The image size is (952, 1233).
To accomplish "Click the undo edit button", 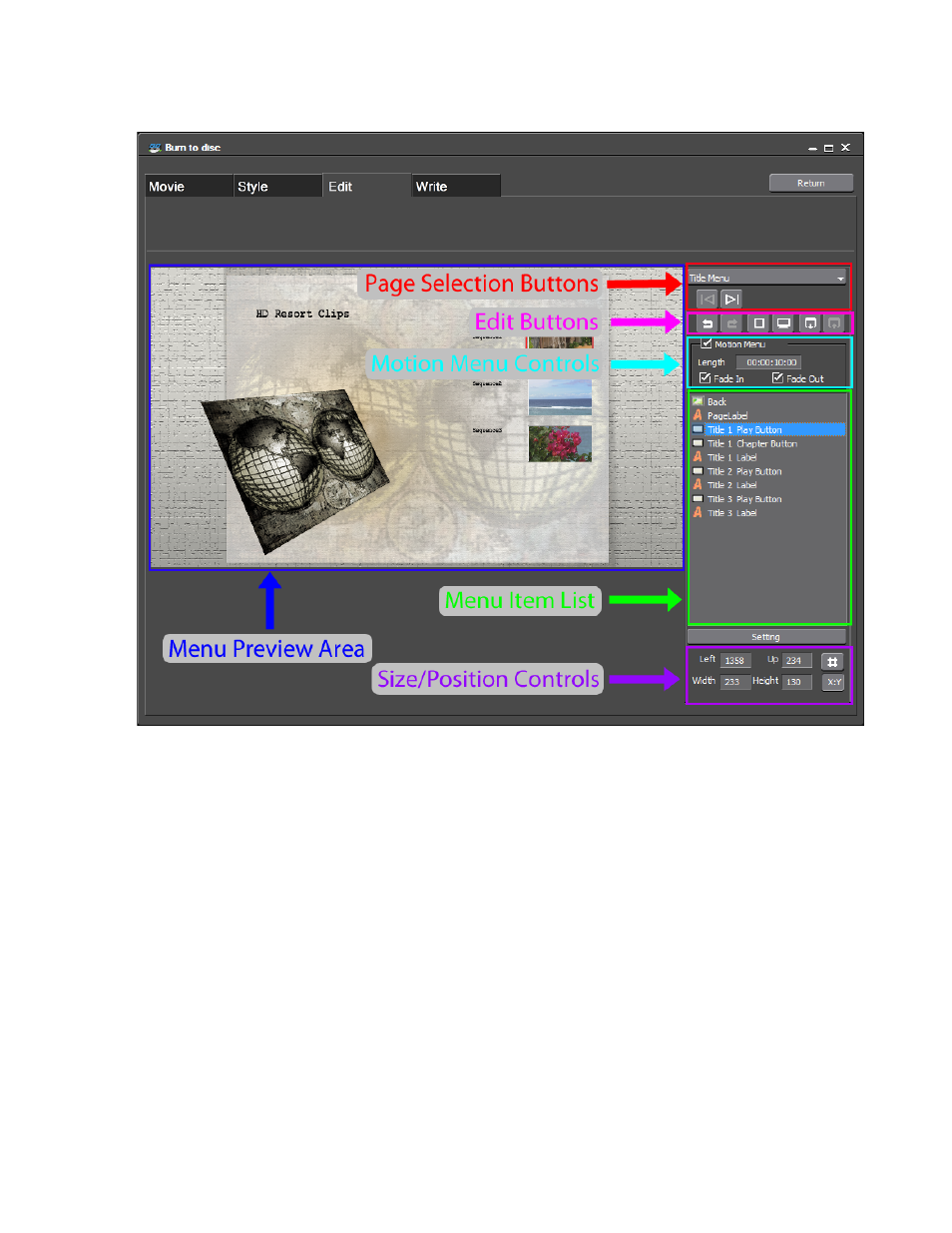I will click(x=708, y=323).
